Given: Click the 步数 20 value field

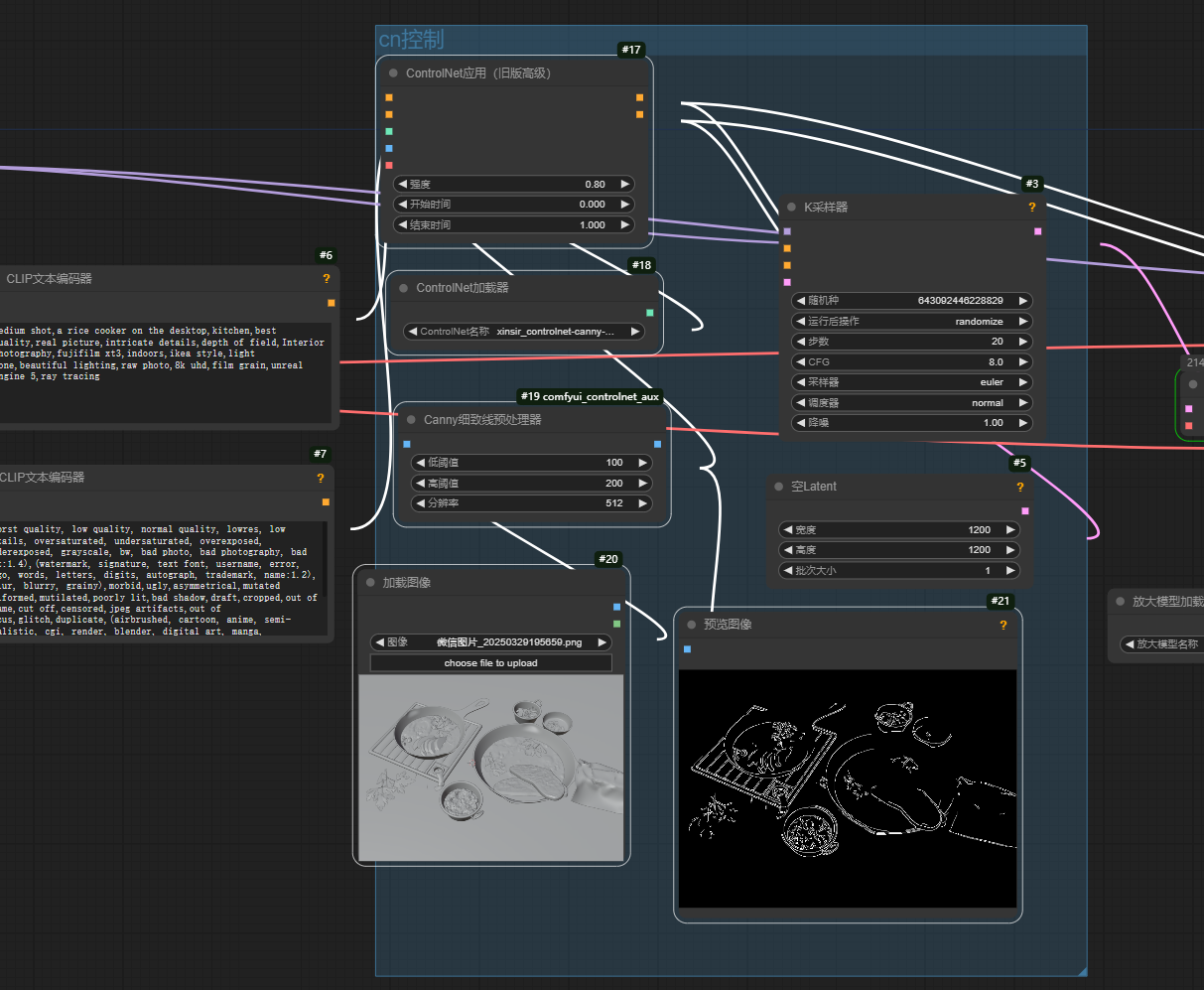Looking at the screenshot, I should coord(911,342).
